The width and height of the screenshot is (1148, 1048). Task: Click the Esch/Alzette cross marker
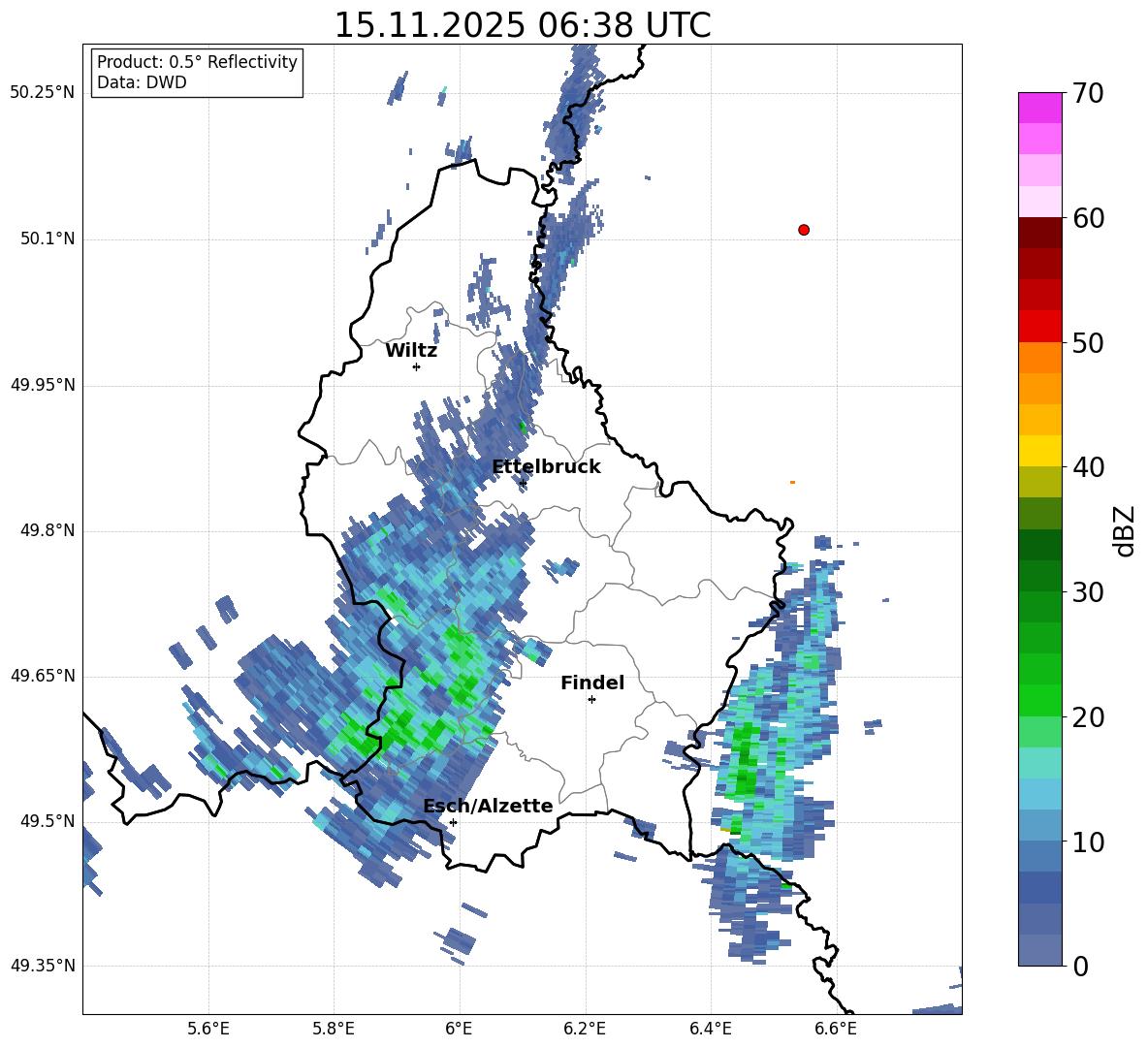453,822
